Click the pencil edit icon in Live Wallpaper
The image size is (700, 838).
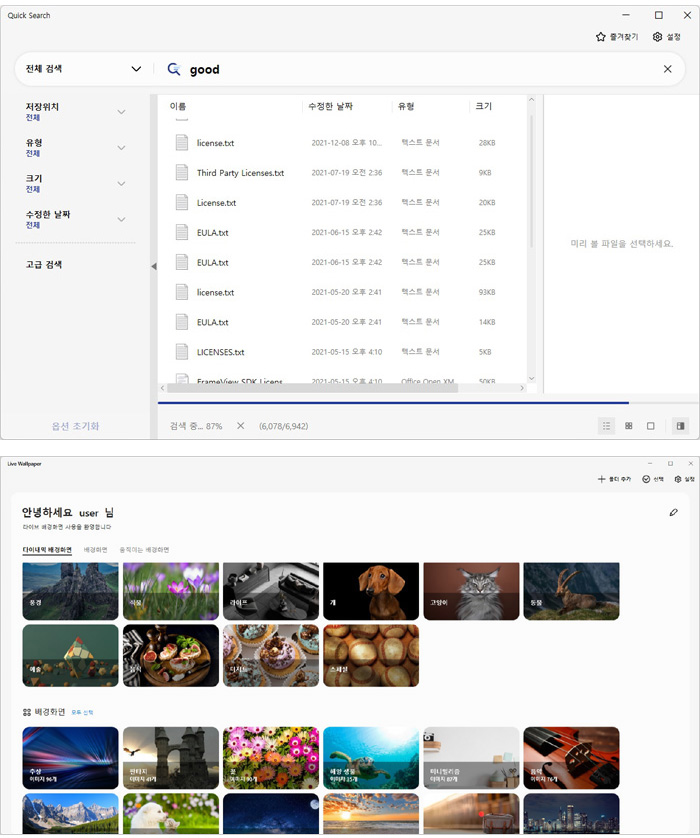click(673, 513)
